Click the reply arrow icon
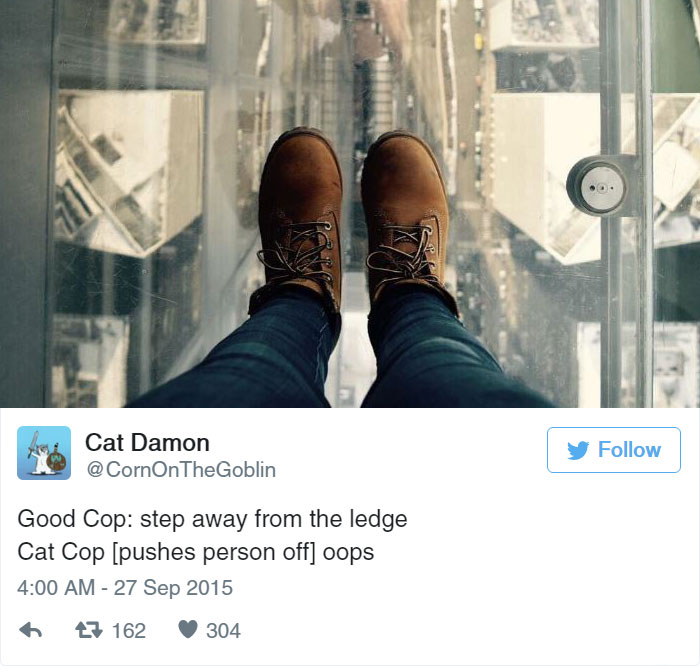The height and width of the screenshot is (666, 700). 30,630
